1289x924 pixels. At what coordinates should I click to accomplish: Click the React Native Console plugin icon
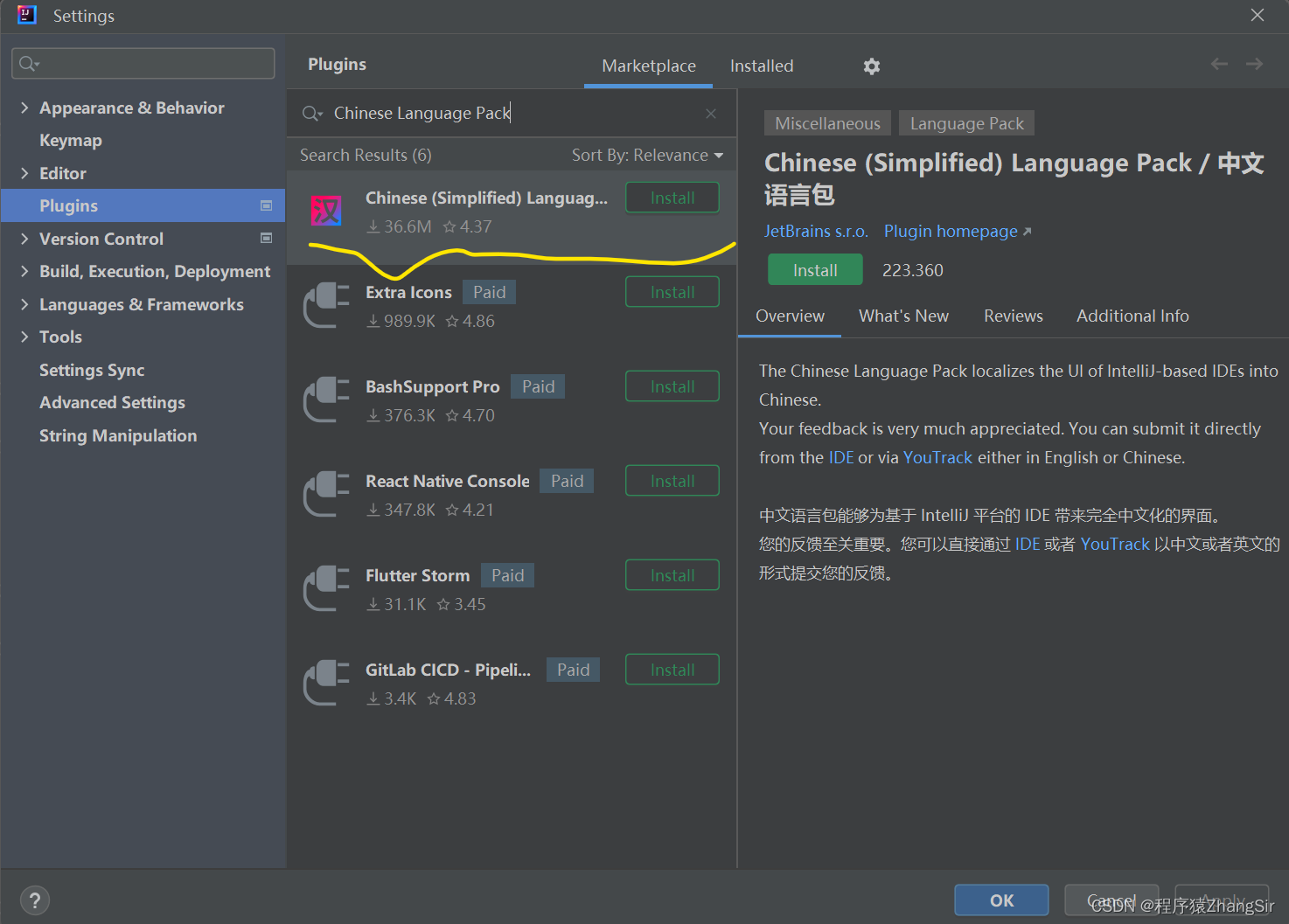(x=326, y=493)
